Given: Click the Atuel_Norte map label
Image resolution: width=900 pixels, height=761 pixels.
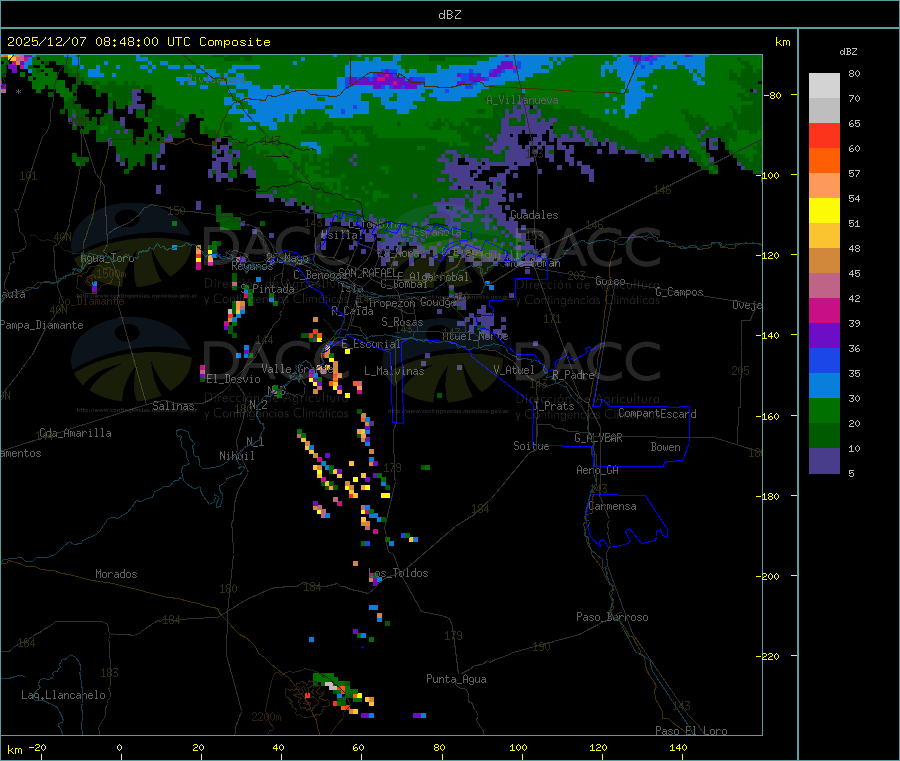Looking at the screenshot, I should pos(475,335).
